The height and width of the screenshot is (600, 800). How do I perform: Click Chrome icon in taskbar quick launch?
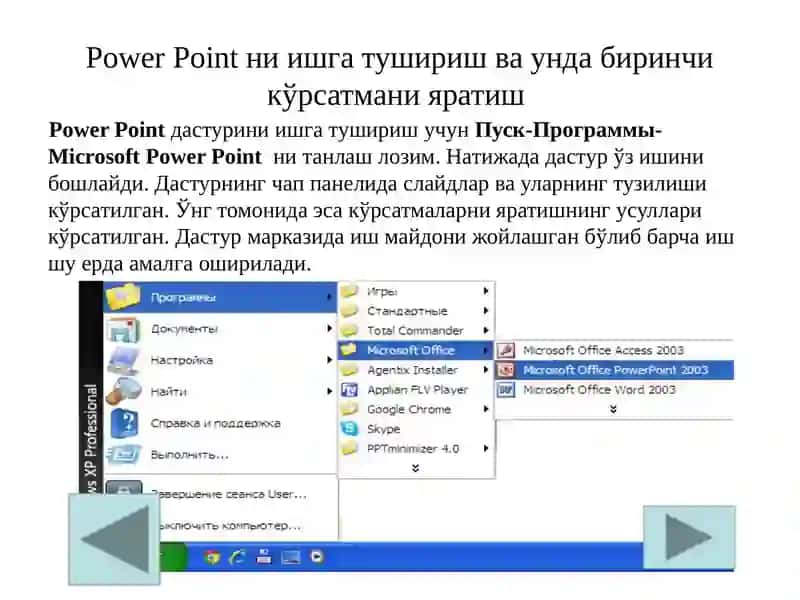[212, 557]
